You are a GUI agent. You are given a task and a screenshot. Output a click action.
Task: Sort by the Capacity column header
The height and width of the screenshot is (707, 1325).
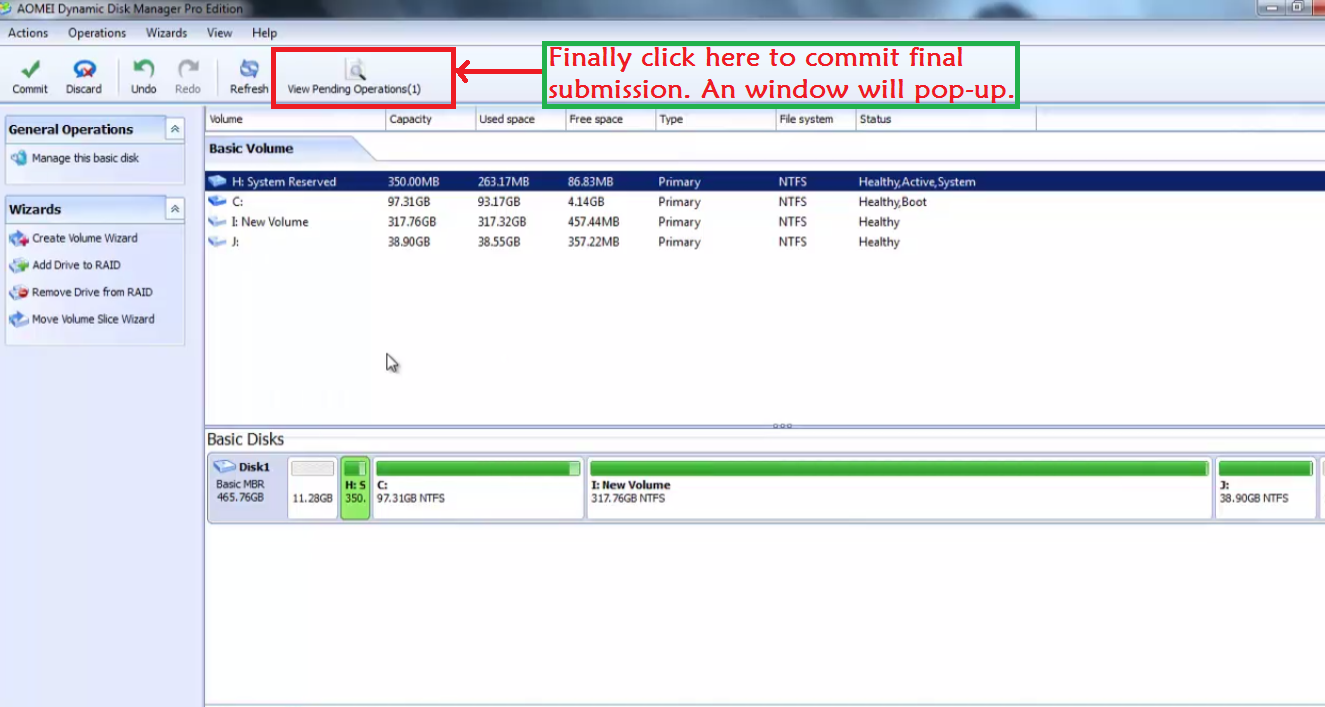pos(430,119)
